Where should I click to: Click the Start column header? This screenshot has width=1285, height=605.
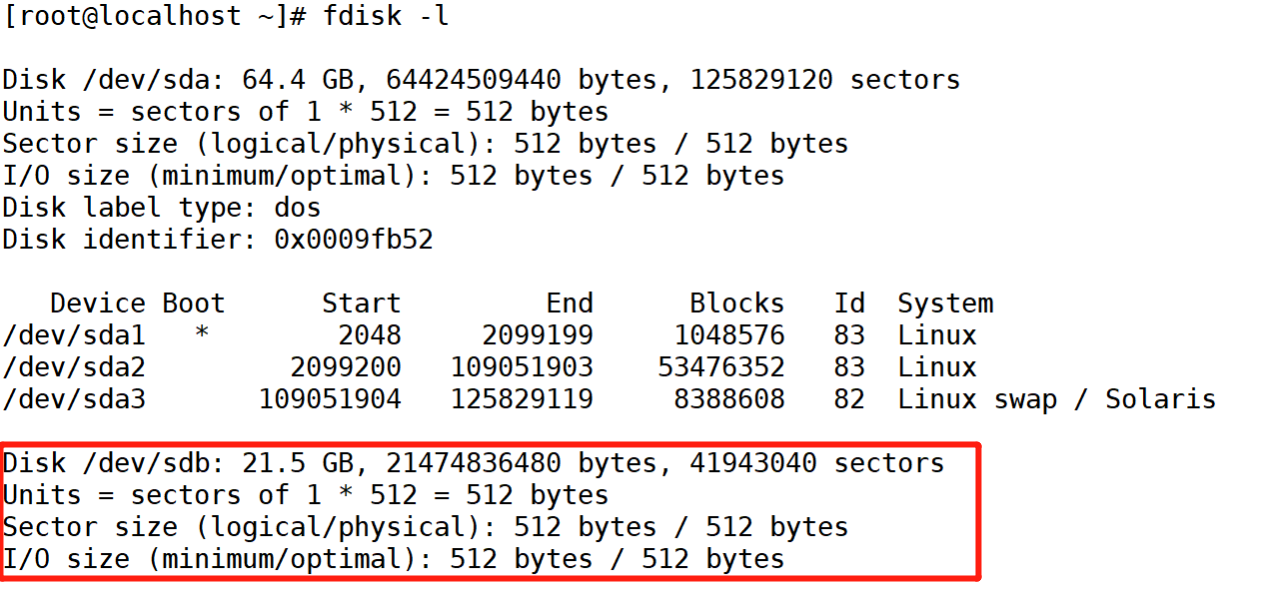[x=361, y=303]
